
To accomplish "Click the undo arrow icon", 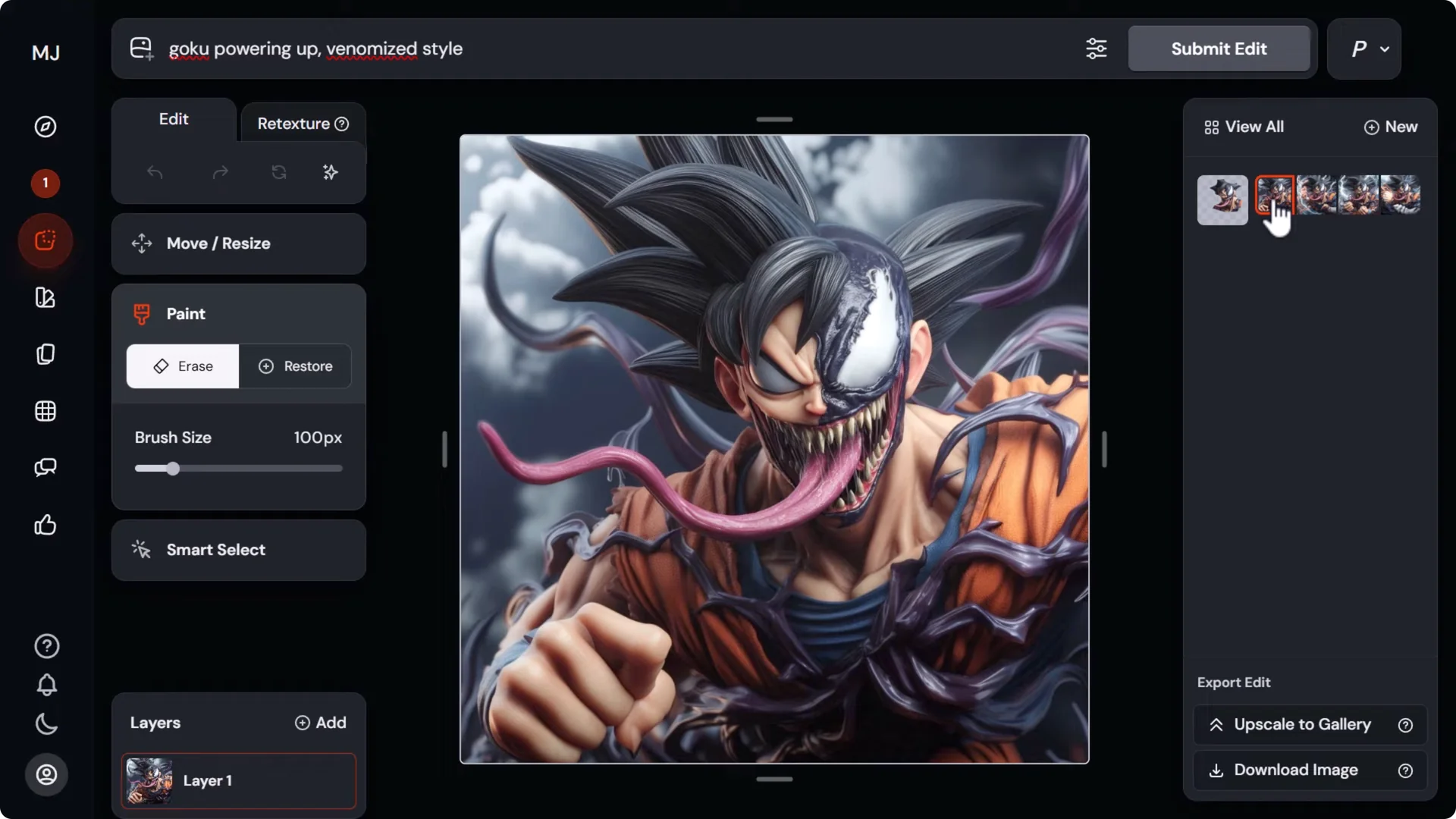I will tap(155, 173).
